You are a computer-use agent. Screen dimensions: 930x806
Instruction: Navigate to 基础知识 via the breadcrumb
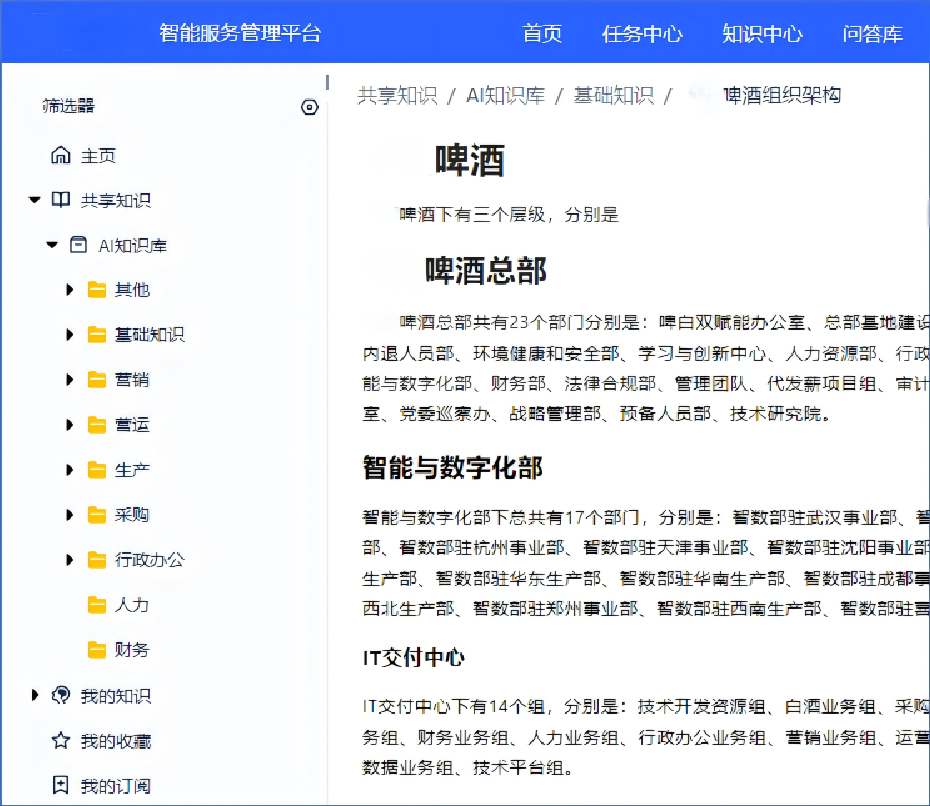(x=613, y=96)
